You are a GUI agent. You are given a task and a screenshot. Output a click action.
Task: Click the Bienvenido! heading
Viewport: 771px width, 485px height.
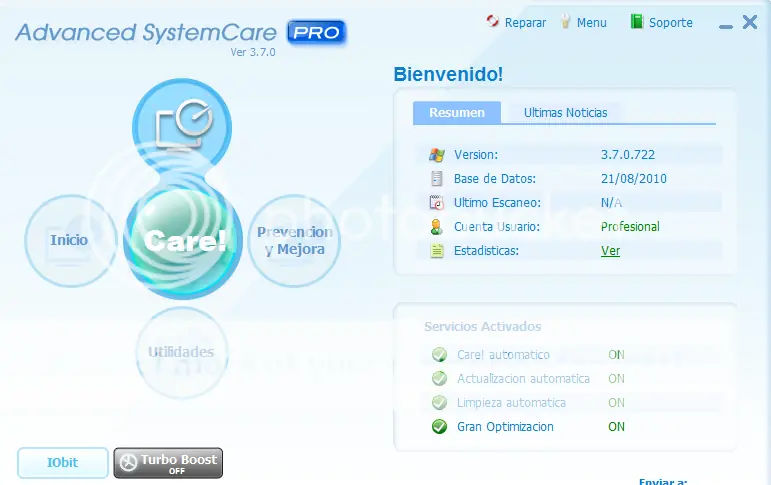[448, 74]
